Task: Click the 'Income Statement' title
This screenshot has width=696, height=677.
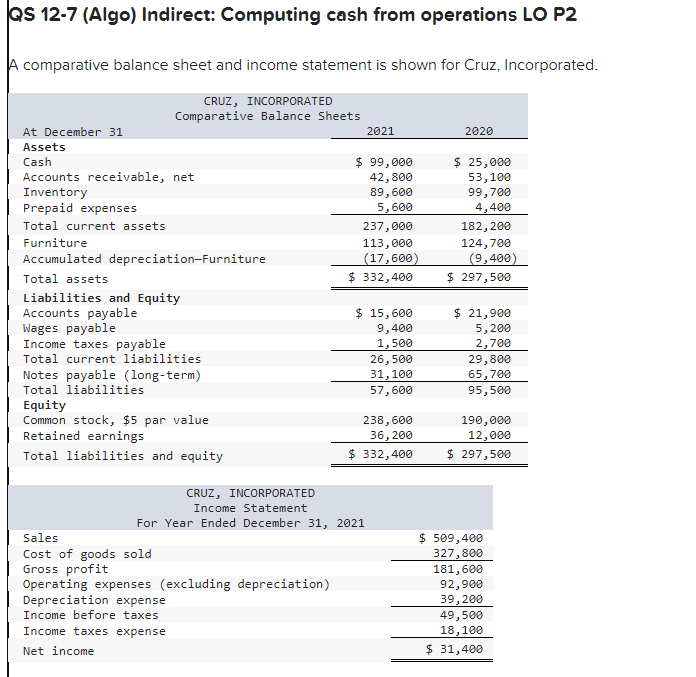Action: 250,508
